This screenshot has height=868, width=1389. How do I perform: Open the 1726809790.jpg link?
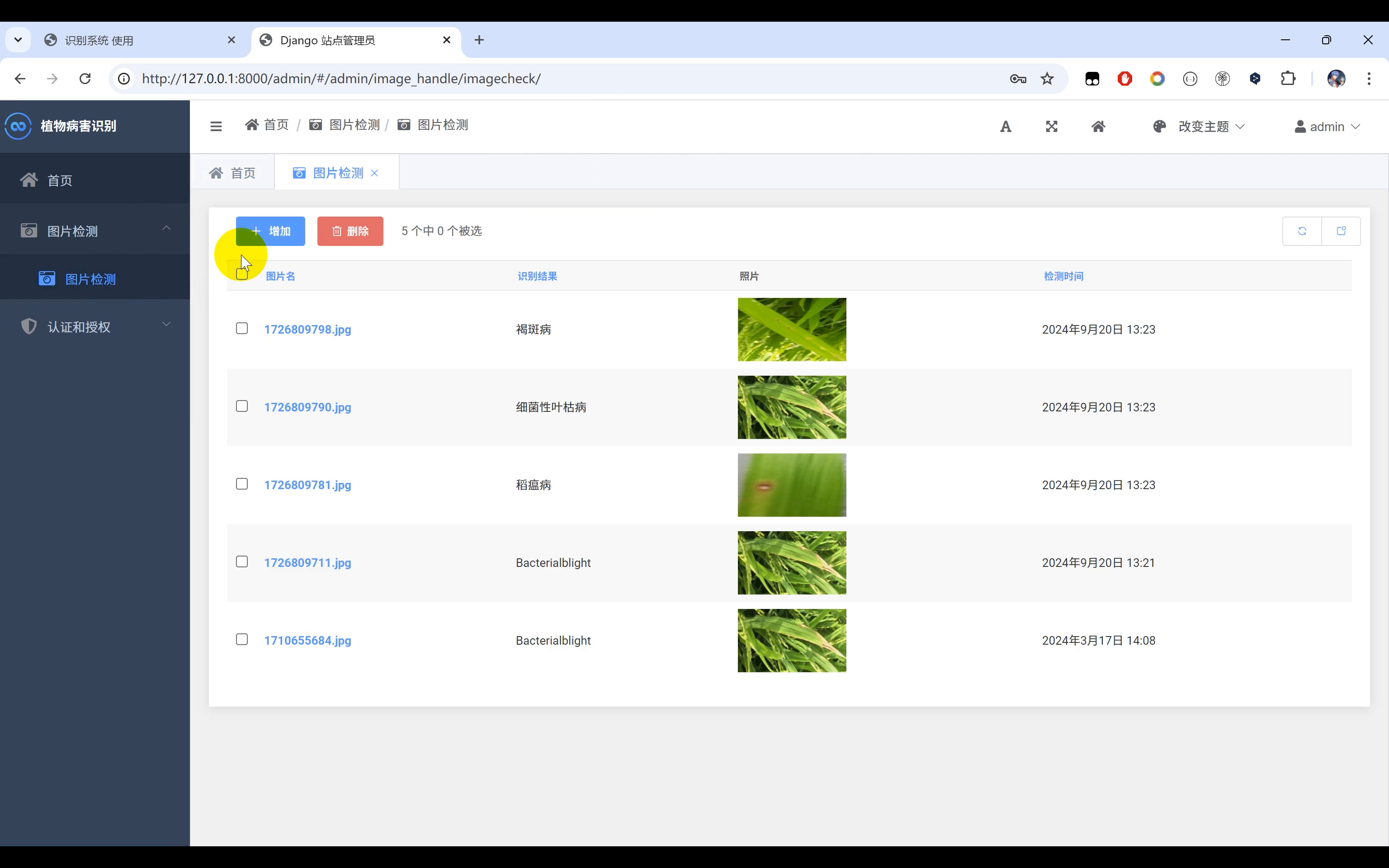tap(307, 407)
